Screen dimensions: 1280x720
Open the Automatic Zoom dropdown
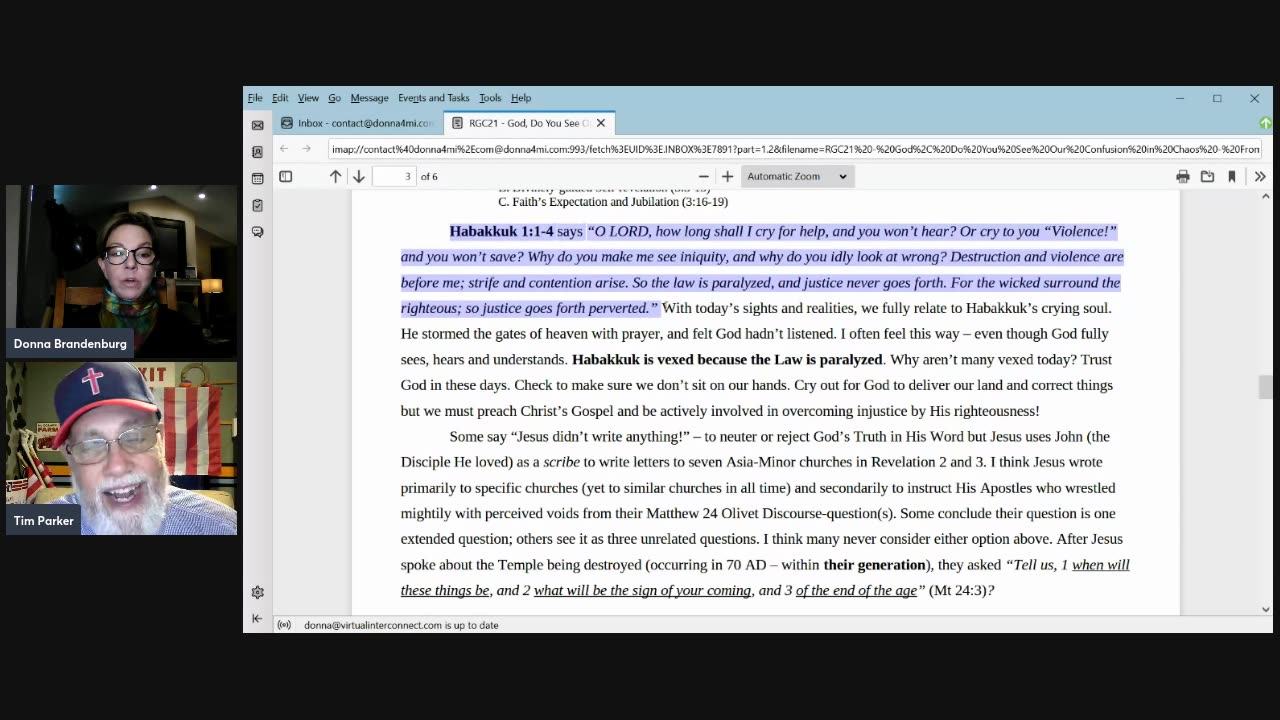(796, 176)
